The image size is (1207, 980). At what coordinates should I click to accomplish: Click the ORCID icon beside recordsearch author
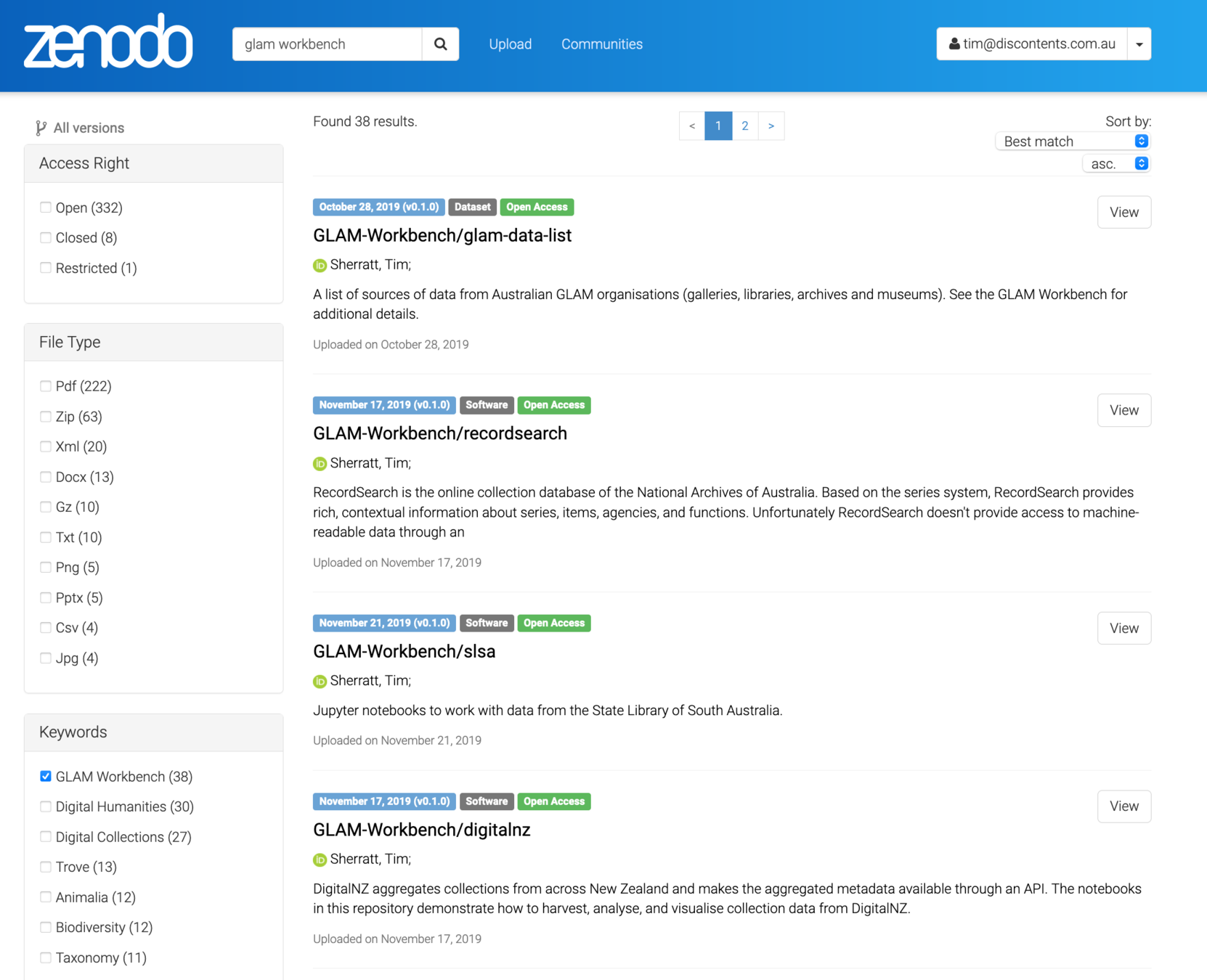pyautogui.click(x=320, y=464)
